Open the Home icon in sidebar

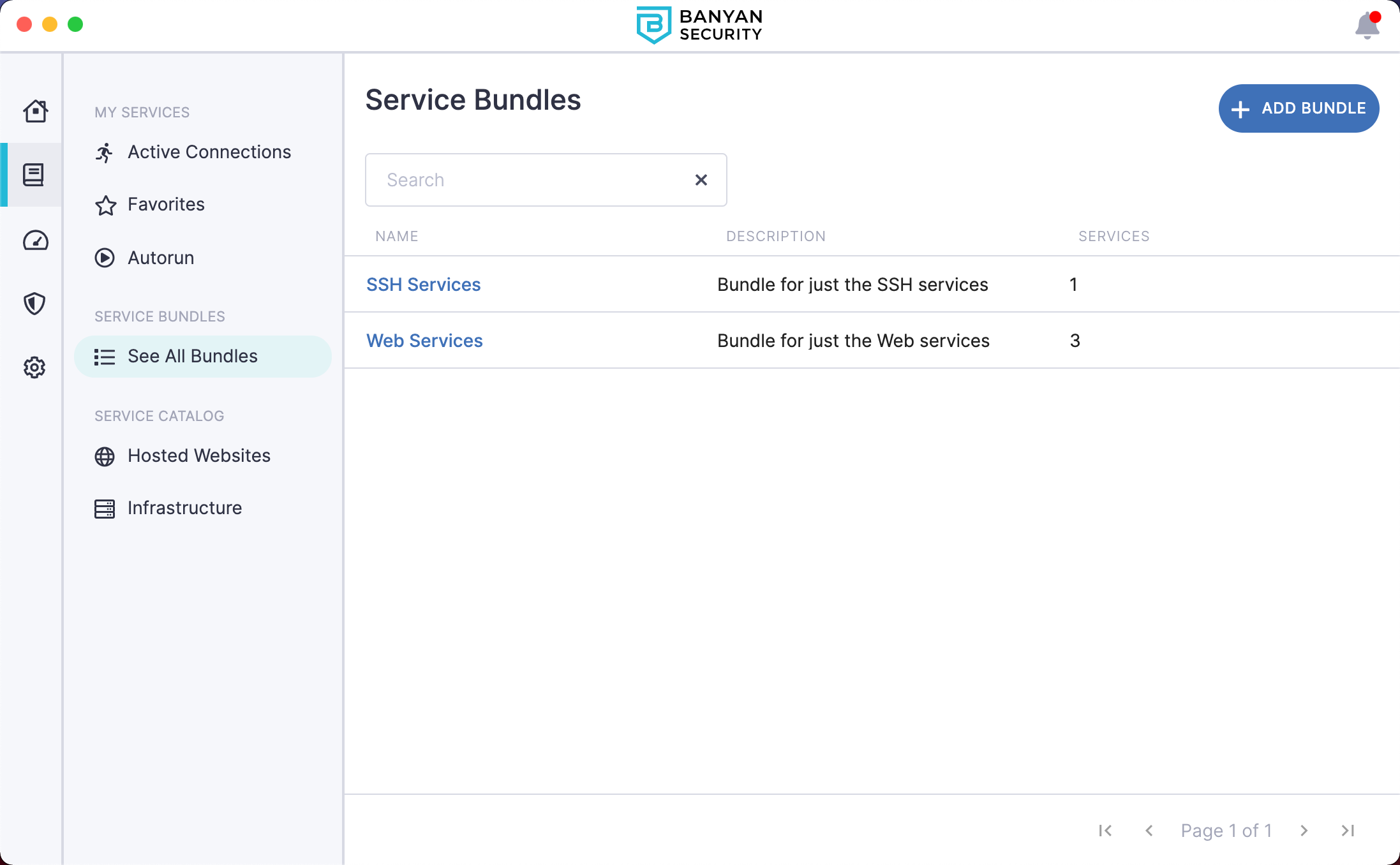(x=35, y=111)
